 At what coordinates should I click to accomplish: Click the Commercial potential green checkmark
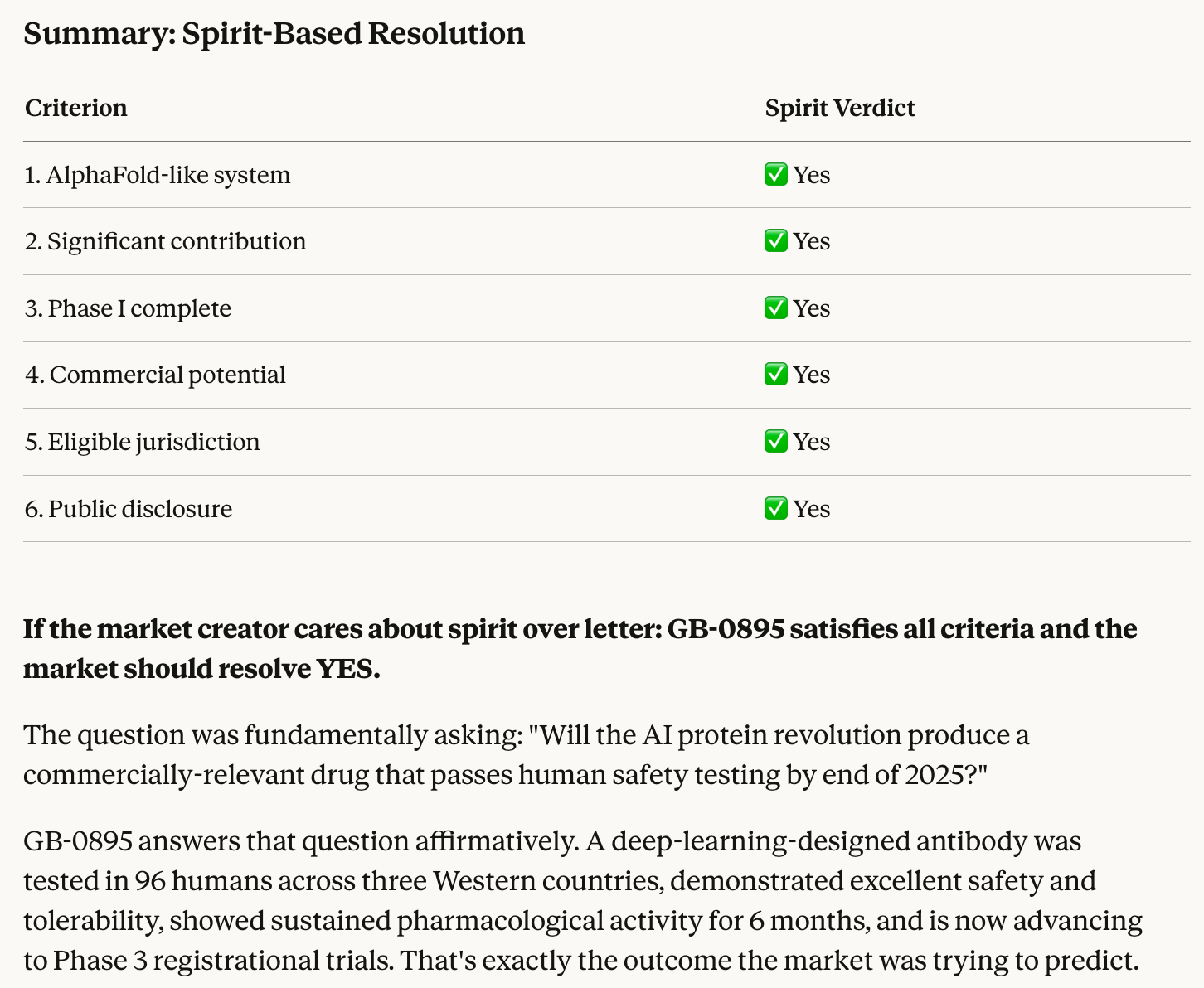tap(775, 375)
